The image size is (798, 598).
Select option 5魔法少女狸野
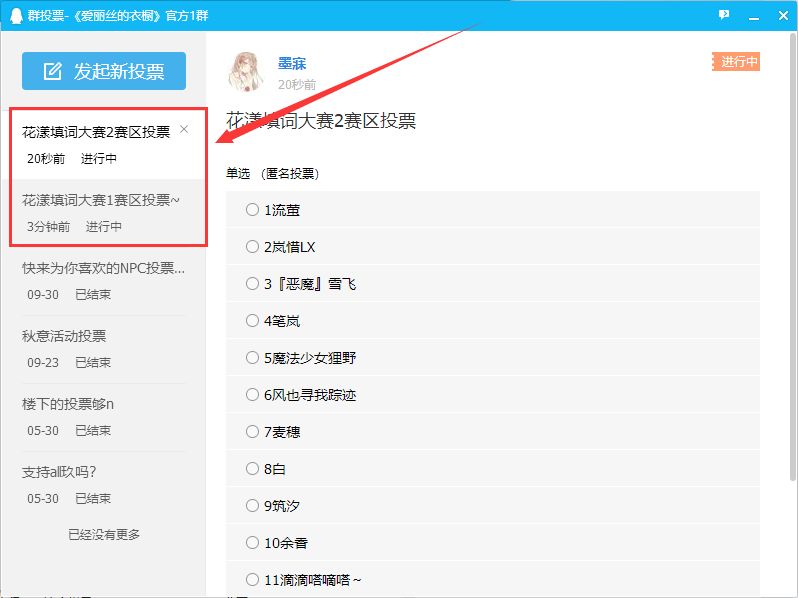[493, 358]
